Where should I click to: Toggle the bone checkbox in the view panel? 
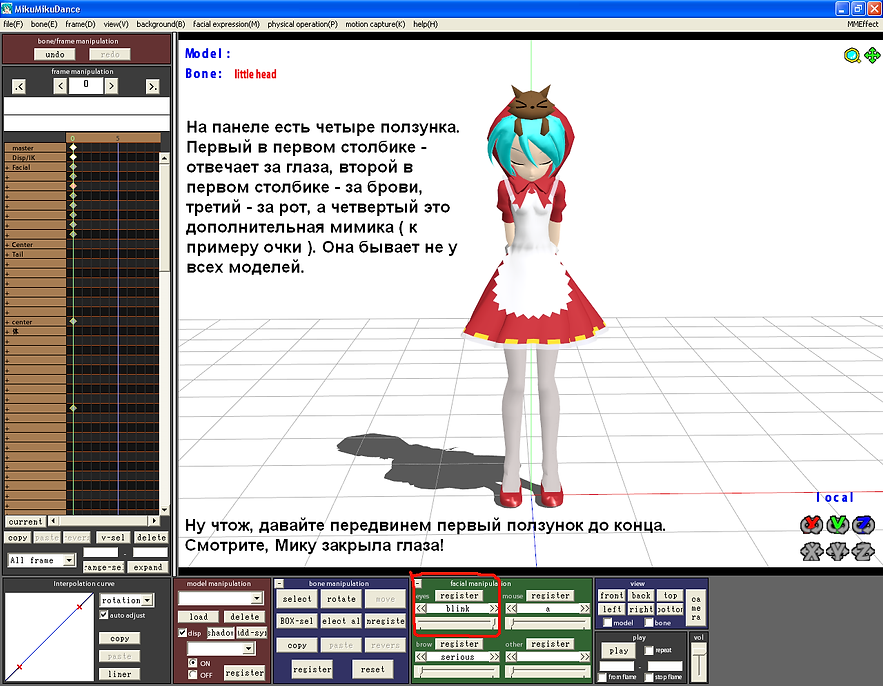649,622
